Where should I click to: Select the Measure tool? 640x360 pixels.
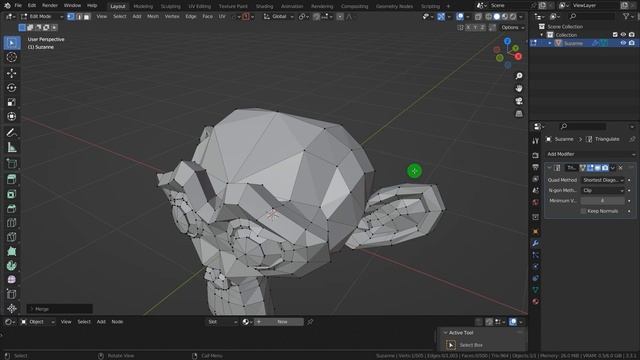tap(12, 147)
